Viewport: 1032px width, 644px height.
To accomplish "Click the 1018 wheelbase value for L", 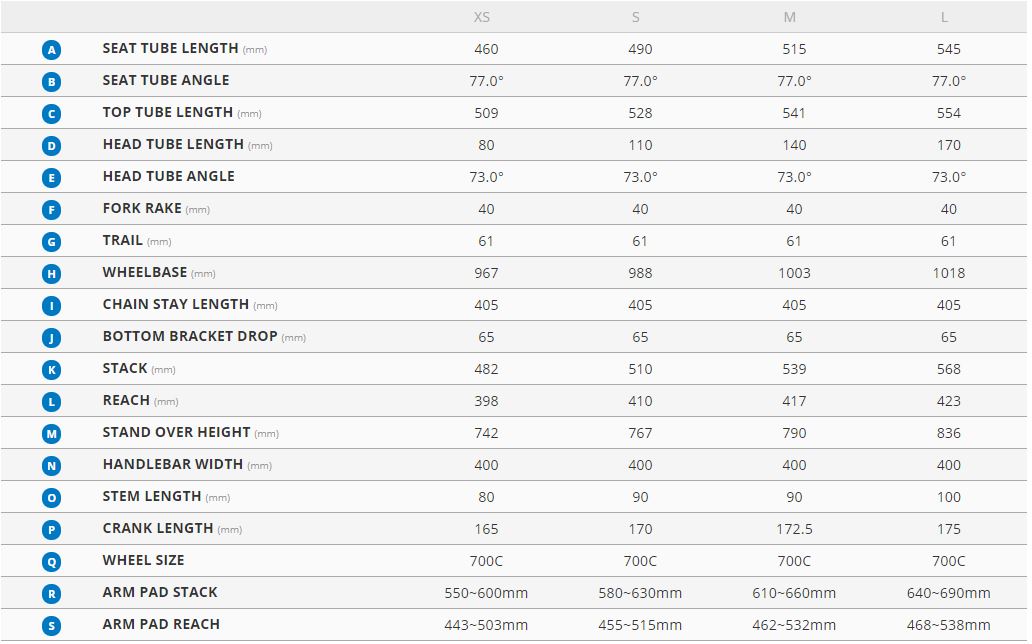I will click(x=948, y=273).
